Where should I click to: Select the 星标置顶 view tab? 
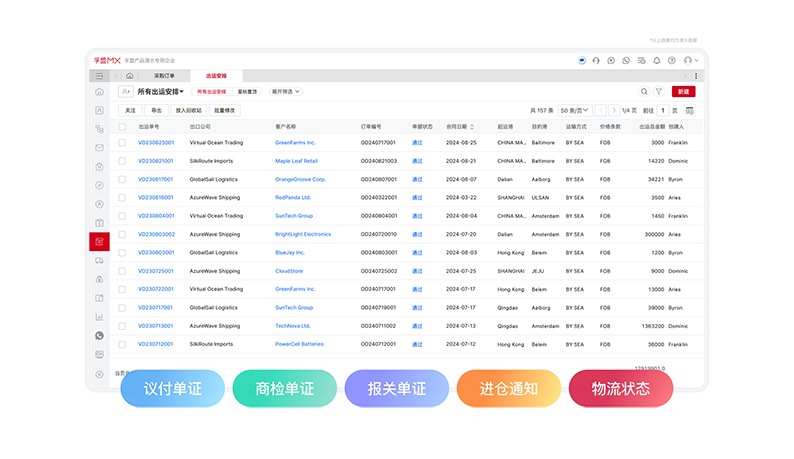coord(247,91)
